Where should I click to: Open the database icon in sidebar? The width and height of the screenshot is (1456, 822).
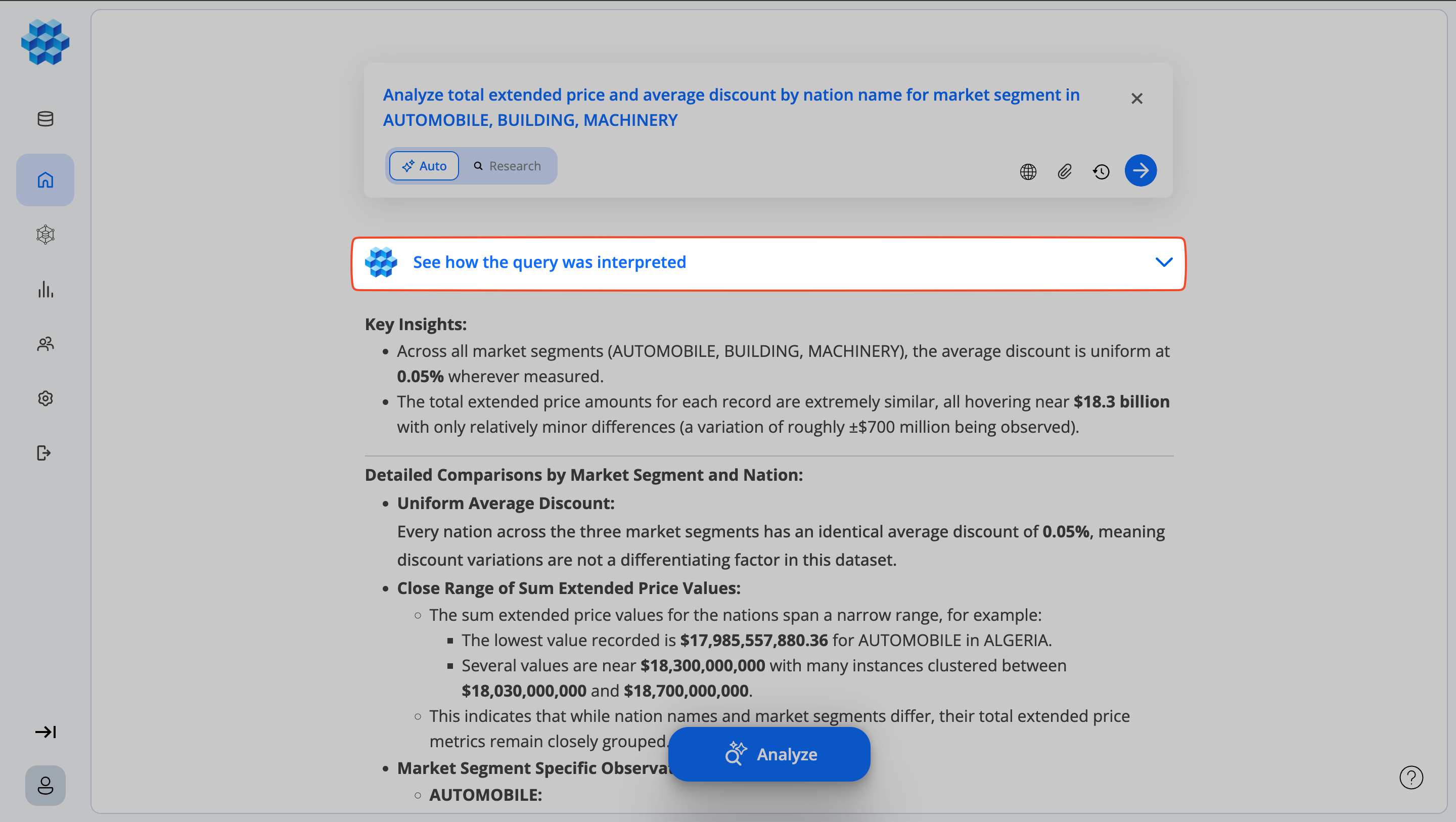click(x=45, y=119)
